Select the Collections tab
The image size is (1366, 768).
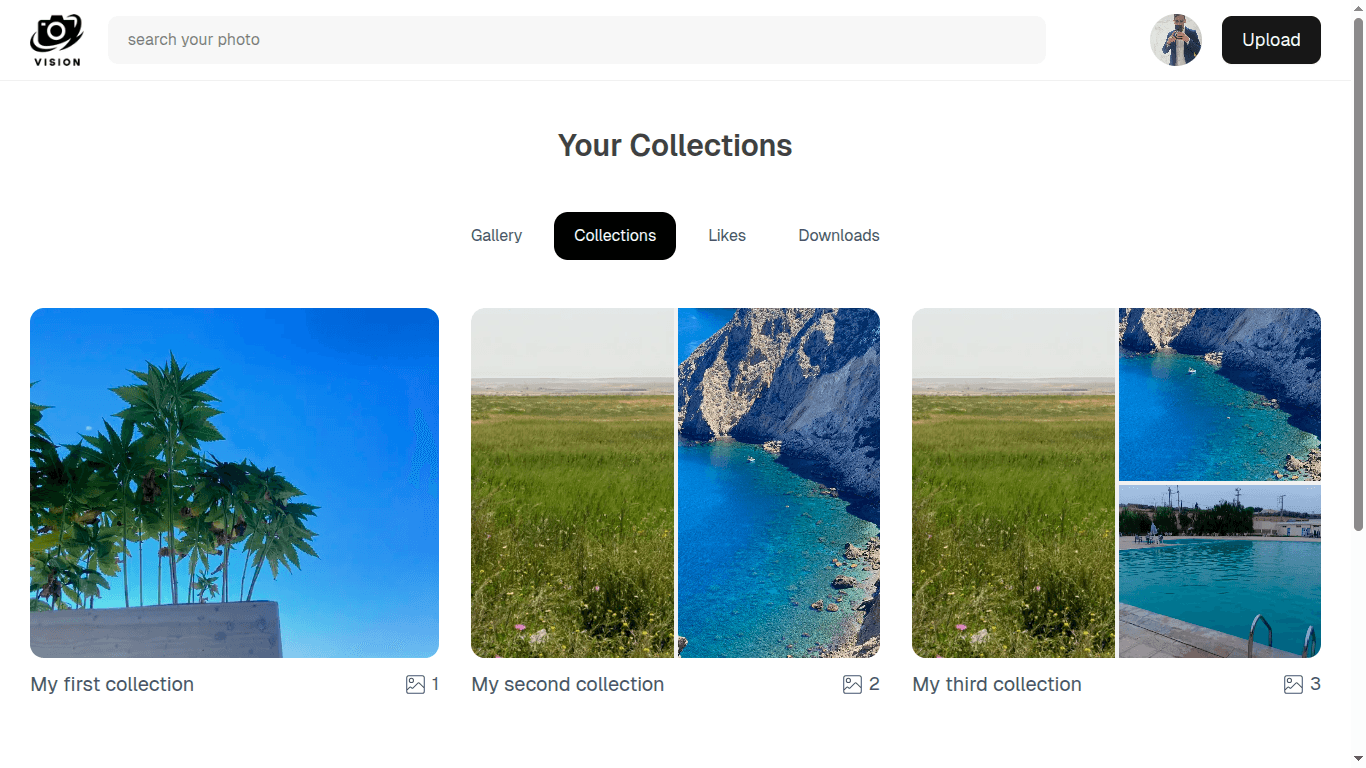click(614, 236)
